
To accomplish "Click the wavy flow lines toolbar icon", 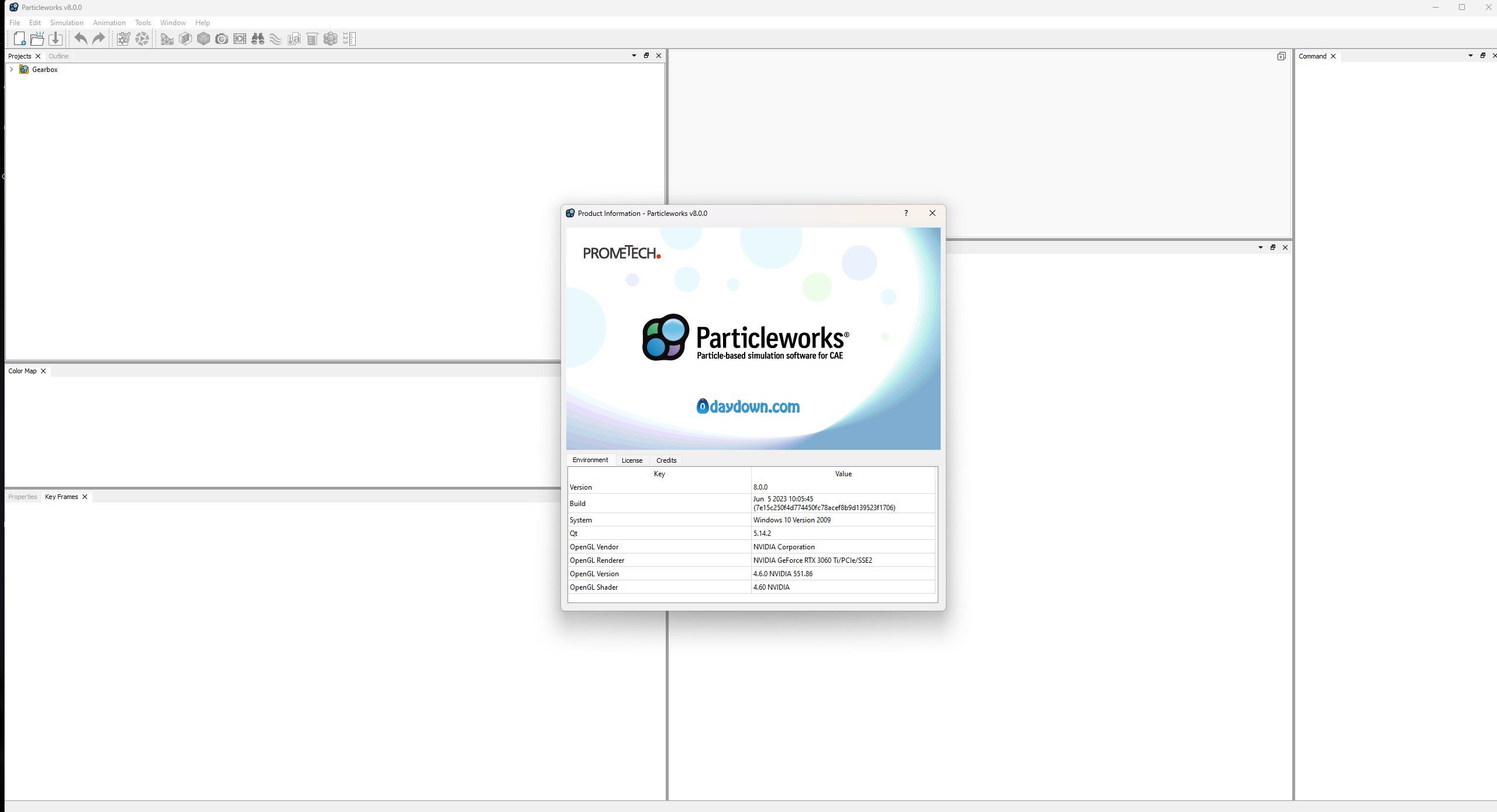I will point(276,39).
